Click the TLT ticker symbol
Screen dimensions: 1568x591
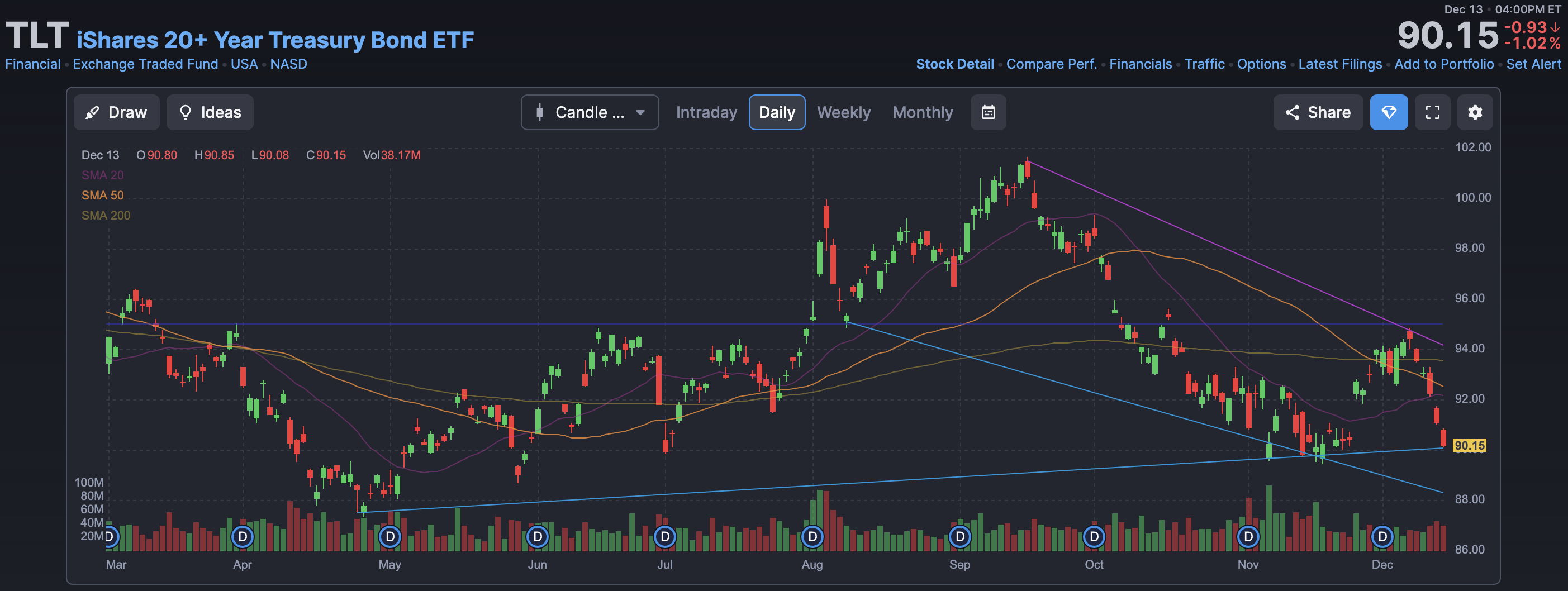[x=37, y=36]
